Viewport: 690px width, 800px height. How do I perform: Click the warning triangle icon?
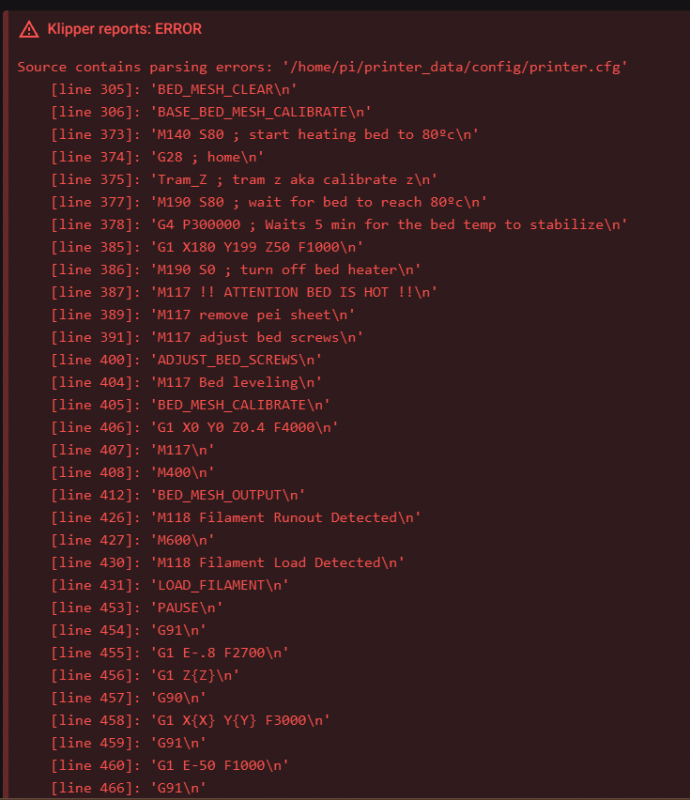[29, 30]
